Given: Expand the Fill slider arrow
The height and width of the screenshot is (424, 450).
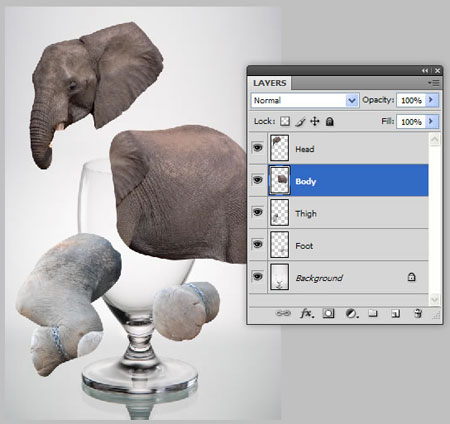Looking at the screenshot, I should [431, 121].
